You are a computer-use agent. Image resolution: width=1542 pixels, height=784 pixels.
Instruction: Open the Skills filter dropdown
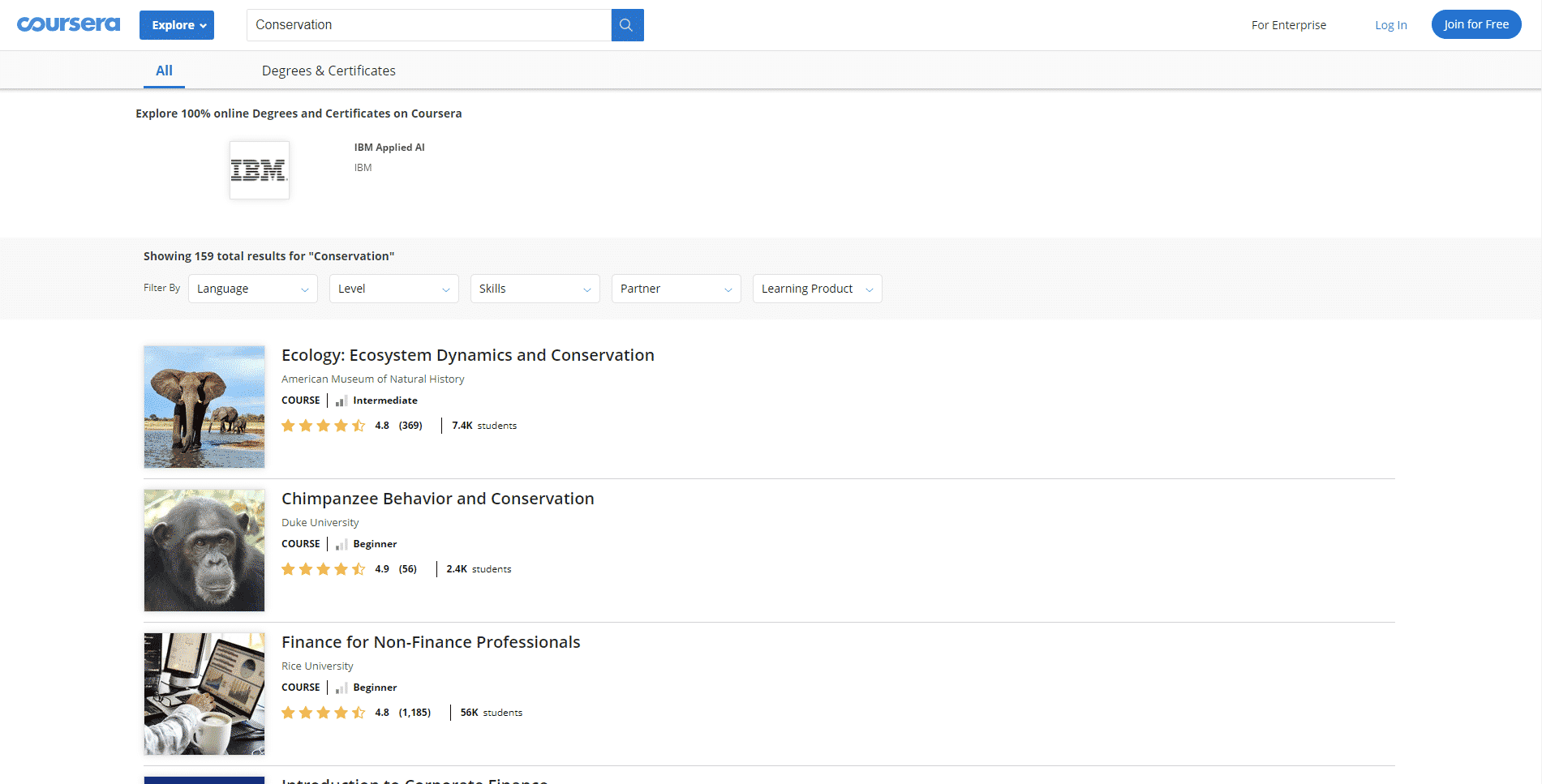535,289
